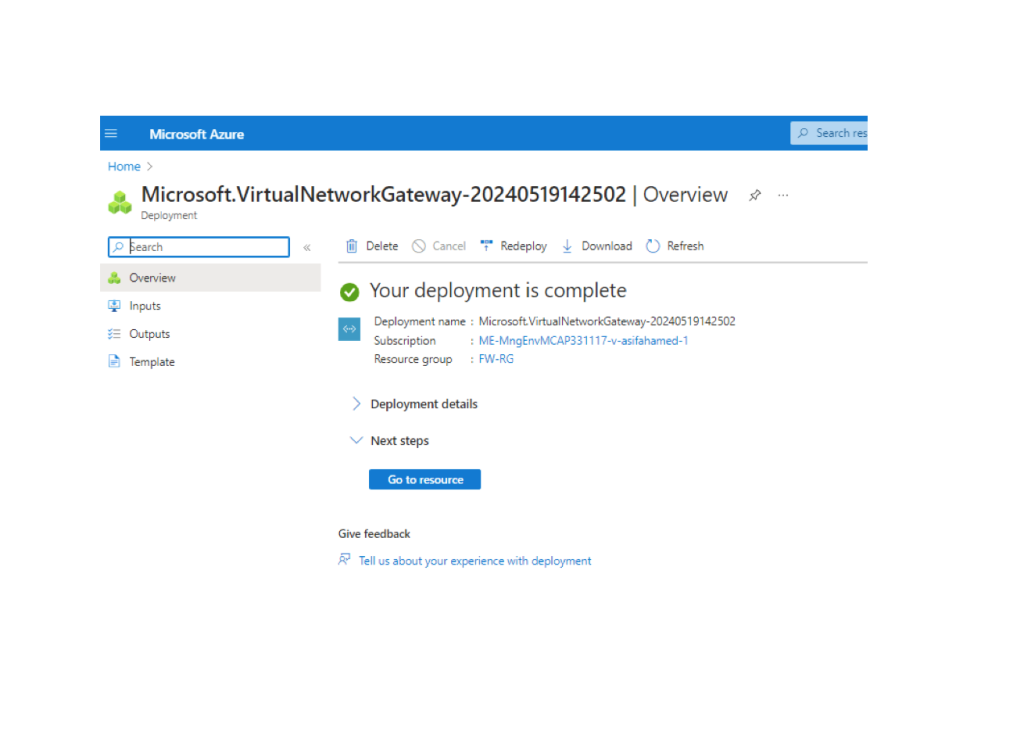Collapse the left sidebar menu

pos(307,247)
